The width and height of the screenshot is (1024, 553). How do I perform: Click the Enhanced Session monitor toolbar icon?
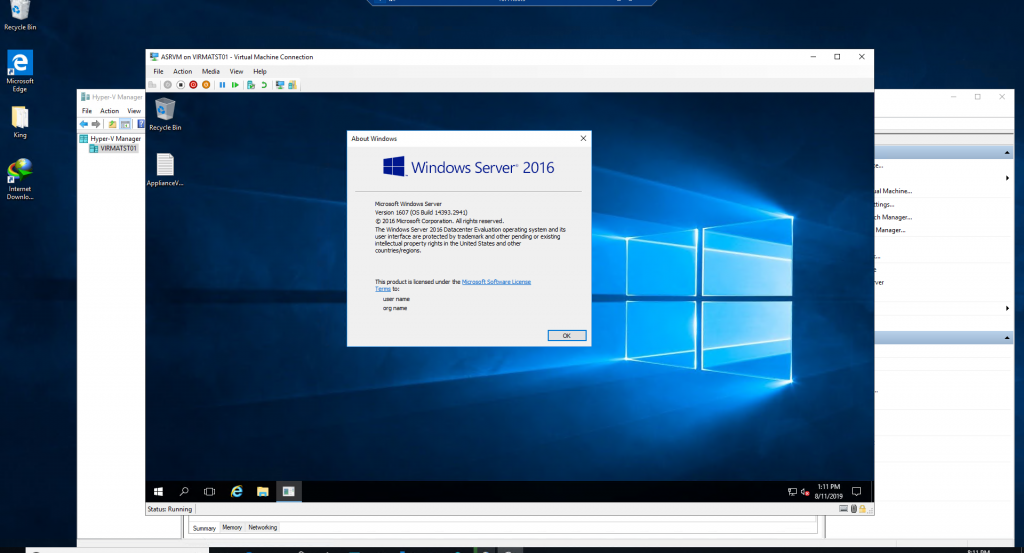pos(280,85)
